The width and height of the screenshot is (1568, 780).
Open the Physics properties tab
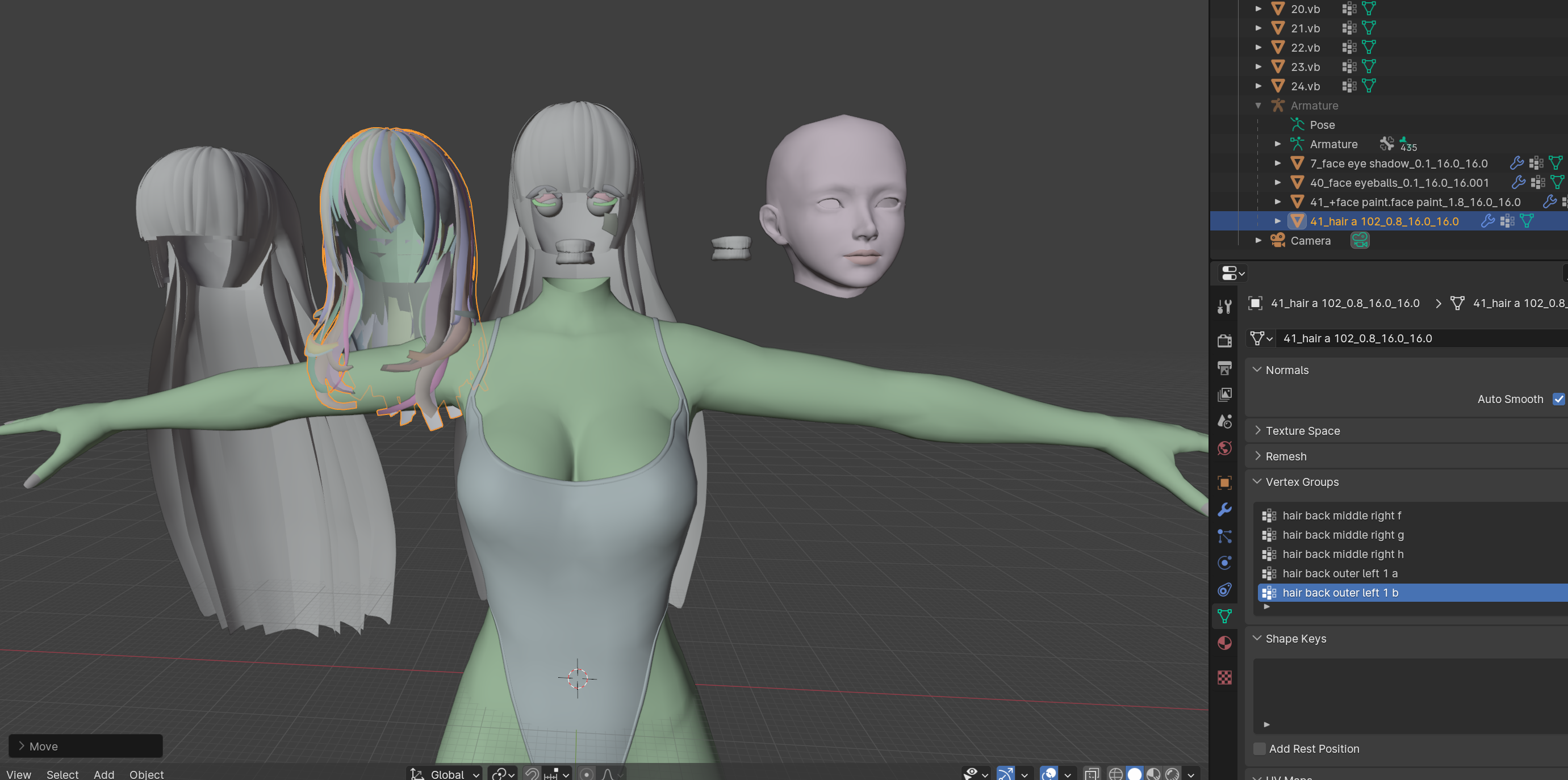click(x=1224, y=563)
